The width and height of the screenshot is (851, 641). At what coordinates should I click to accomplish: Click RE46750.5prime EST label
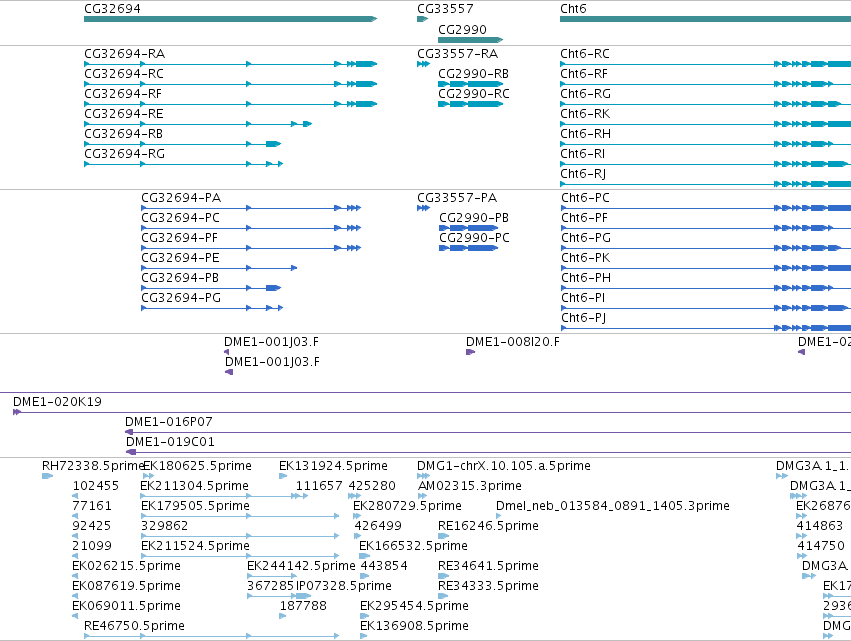click(x=135, y=626)
